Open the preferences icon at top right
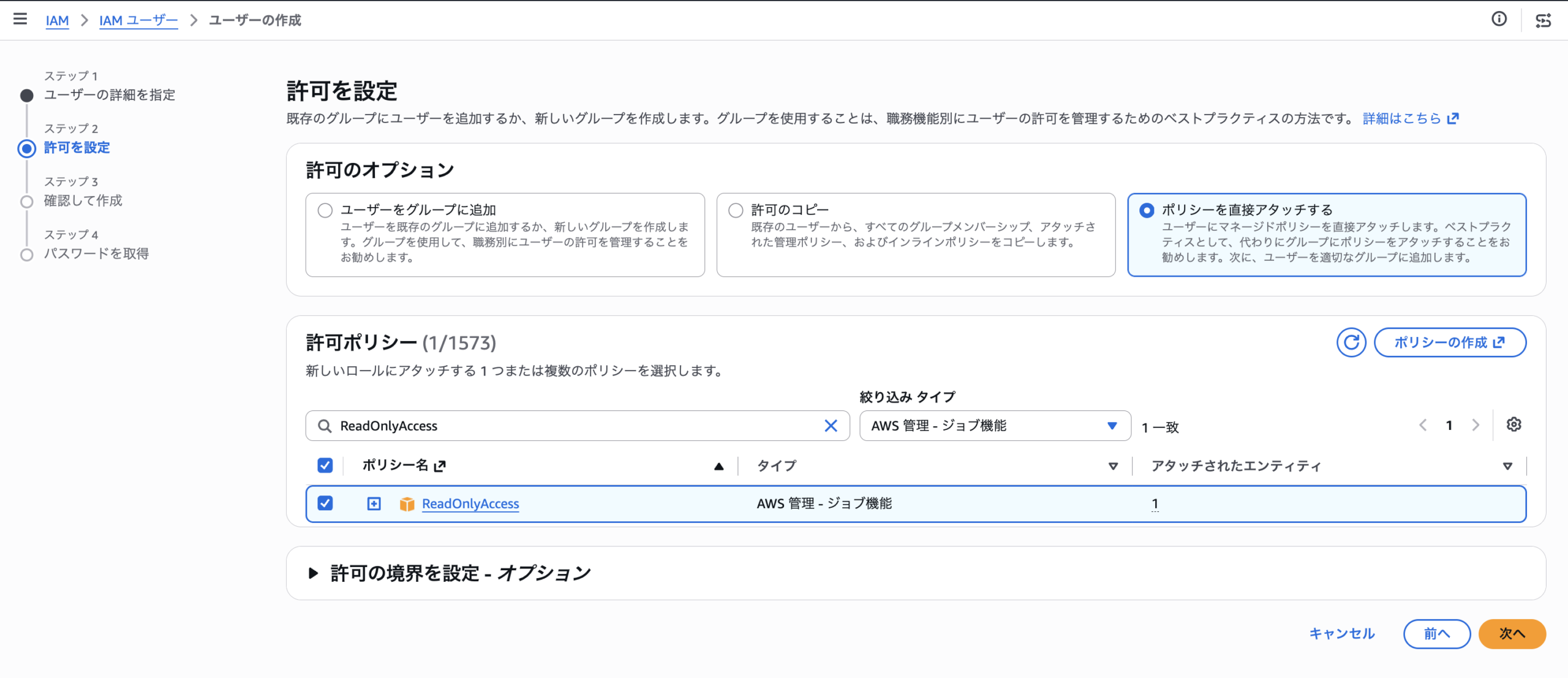Screen dimensions: 1568x678 pos(1543,20)
